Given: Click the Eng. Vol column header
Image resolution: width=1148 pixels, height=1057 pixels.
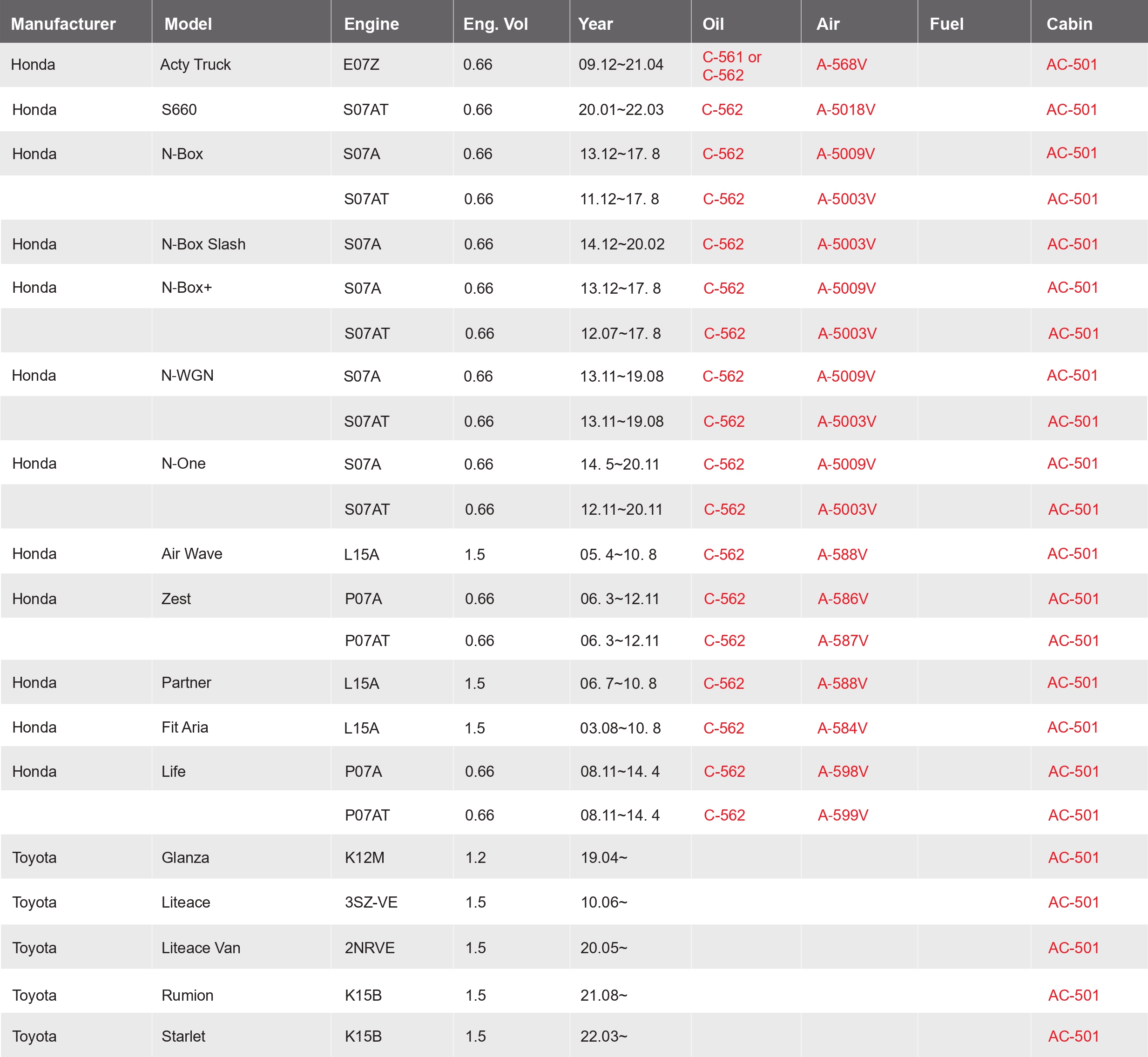Looking at the screenshot, I should pyautogui.click(x=495, y=24).
